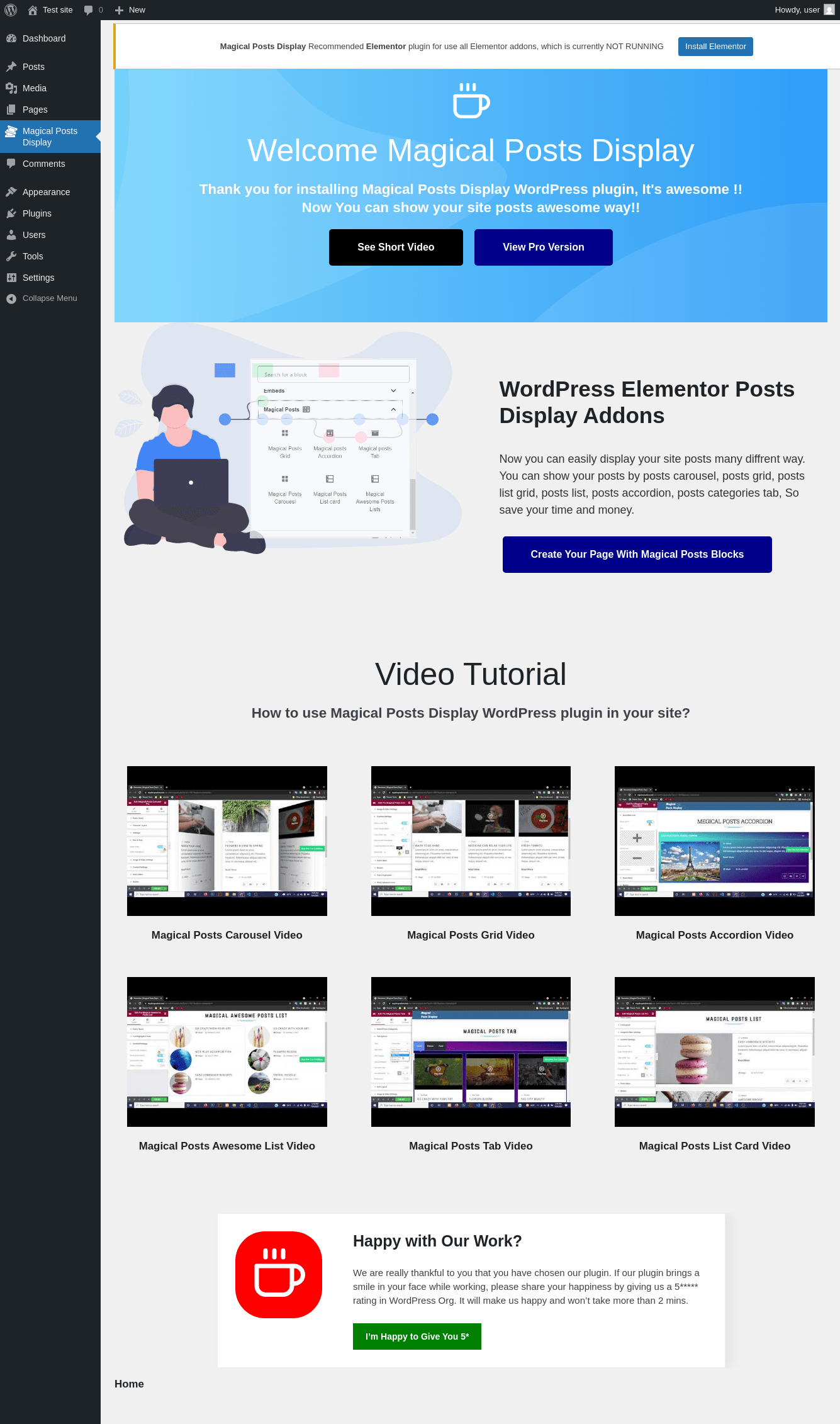
Task: Click the Appearance brush icon
Action: pyautogui.click(x=11, y=192)
